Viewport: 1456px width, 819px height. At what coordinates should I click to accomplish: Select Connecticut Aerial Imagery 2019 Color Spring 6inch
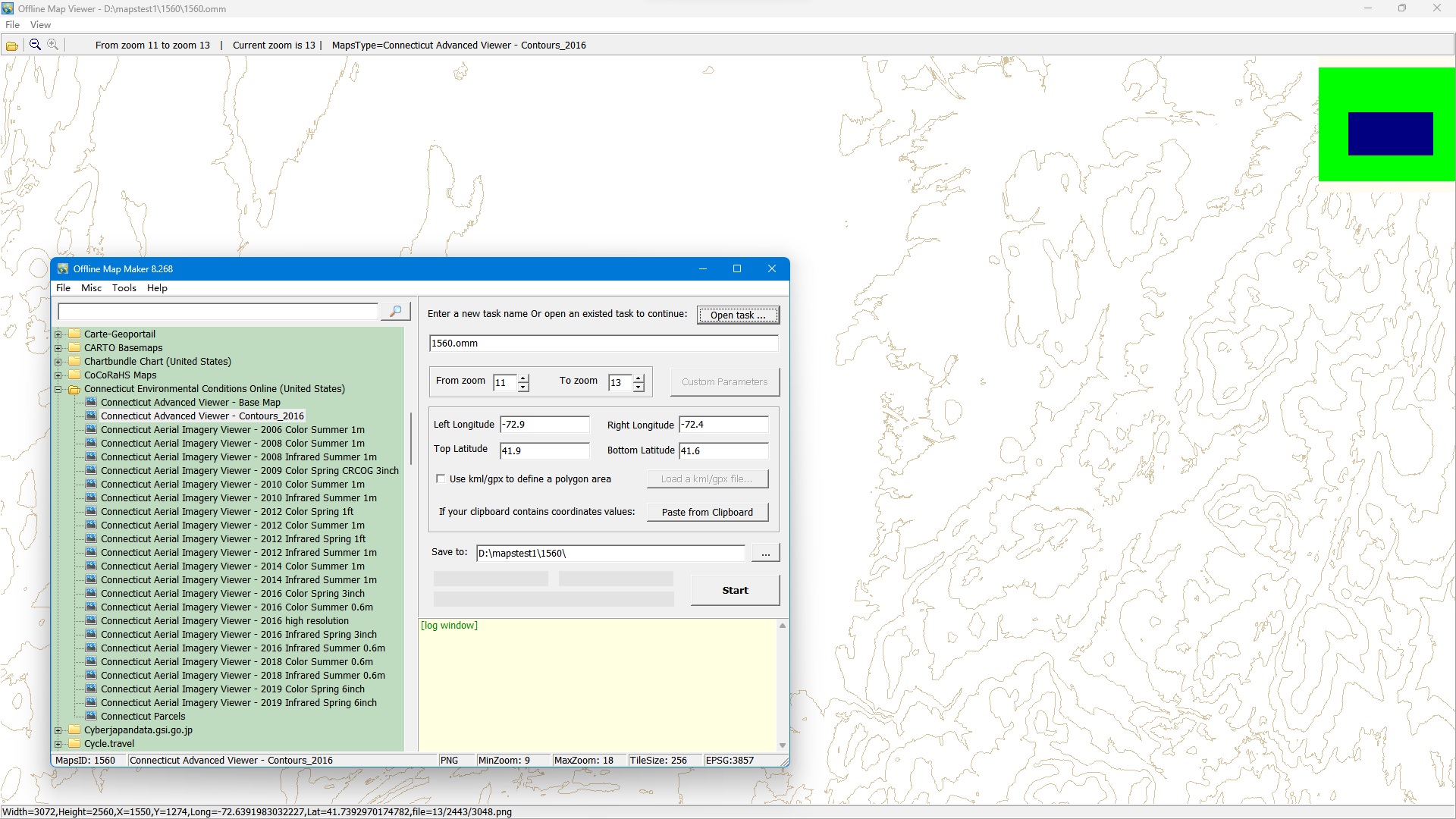pyautogui.click(x=233, y=689)
